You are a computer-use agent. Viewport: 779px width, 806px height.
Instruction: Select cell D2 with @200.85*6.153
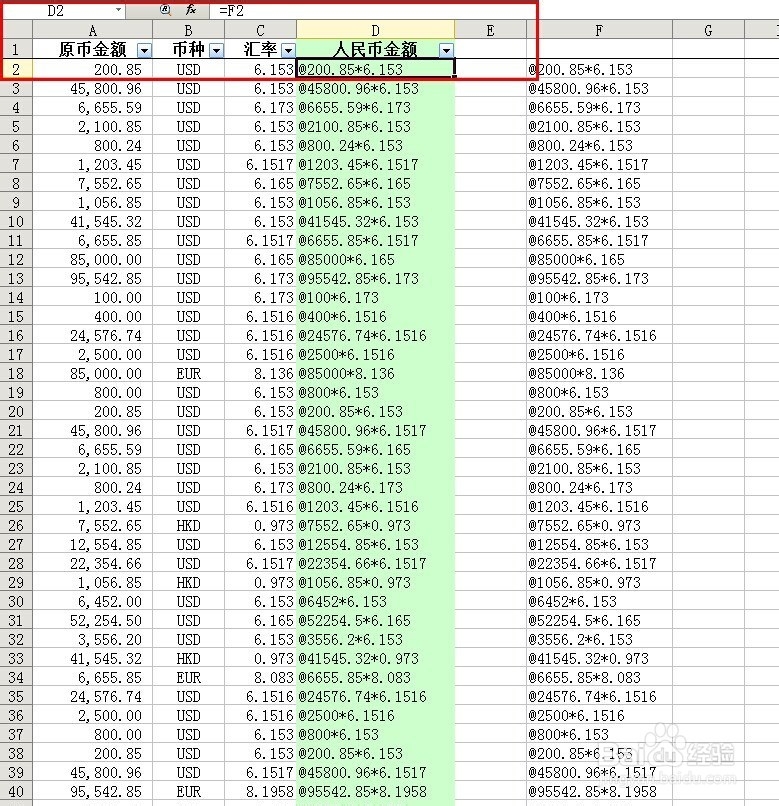375,69
